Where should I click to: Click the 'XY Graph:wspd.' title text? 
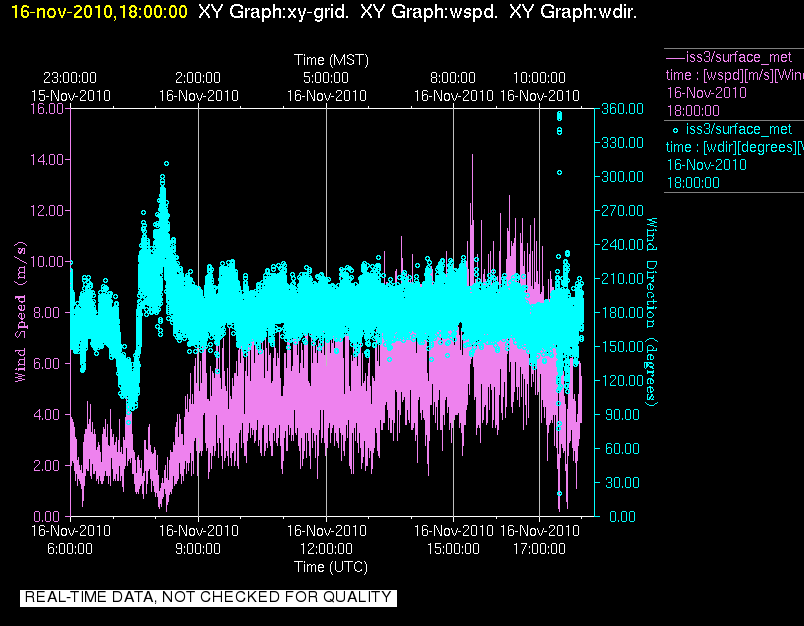(429, 12)
